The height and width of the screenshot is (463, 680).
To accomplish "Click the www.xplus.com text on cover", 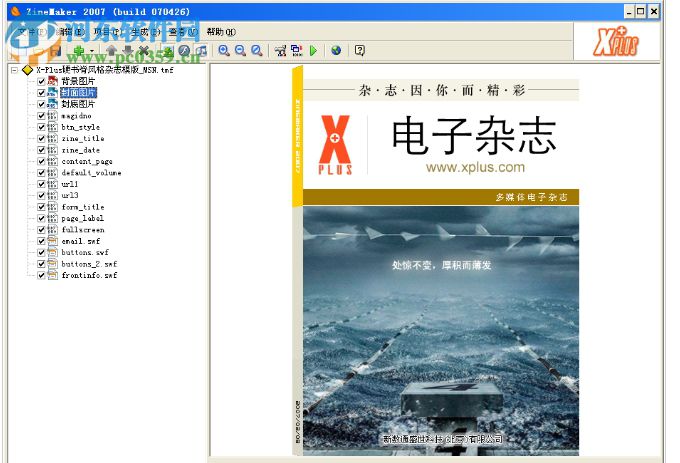I will [475, 167].
